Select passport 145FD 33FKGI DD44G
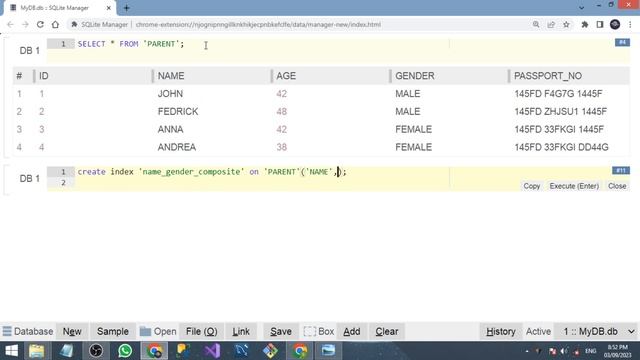Viewport: 640px width, 360px height. pyautogui.click(x=561, y=147)
